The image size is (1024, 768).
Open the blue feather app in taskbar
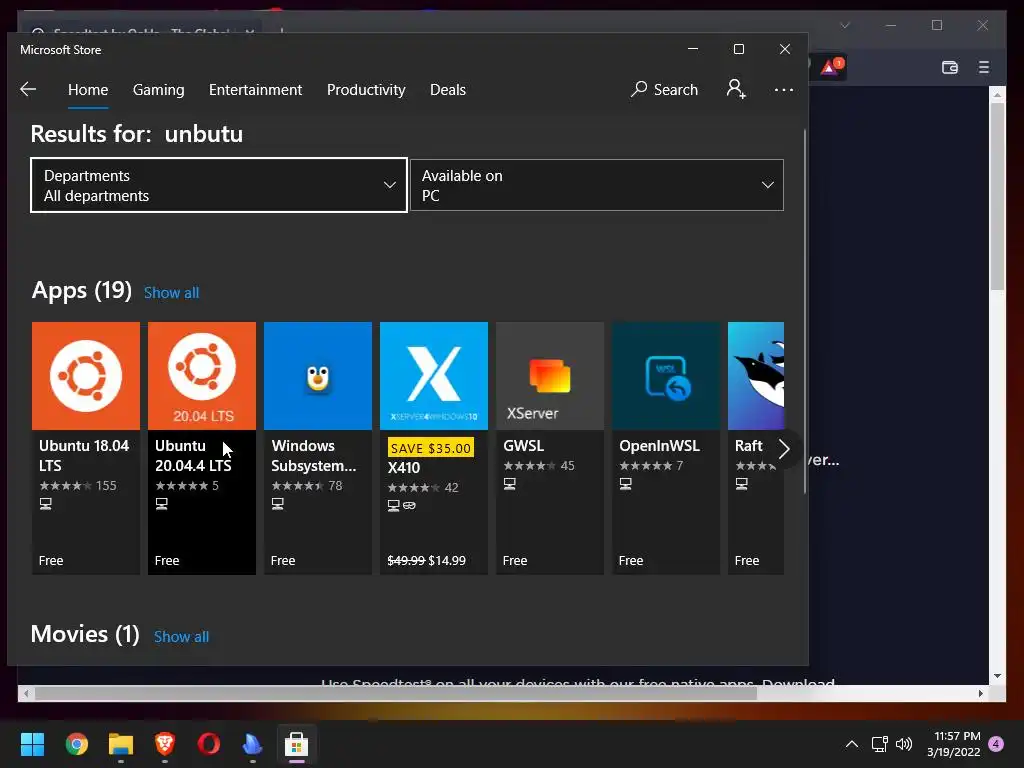pos(253,744)
